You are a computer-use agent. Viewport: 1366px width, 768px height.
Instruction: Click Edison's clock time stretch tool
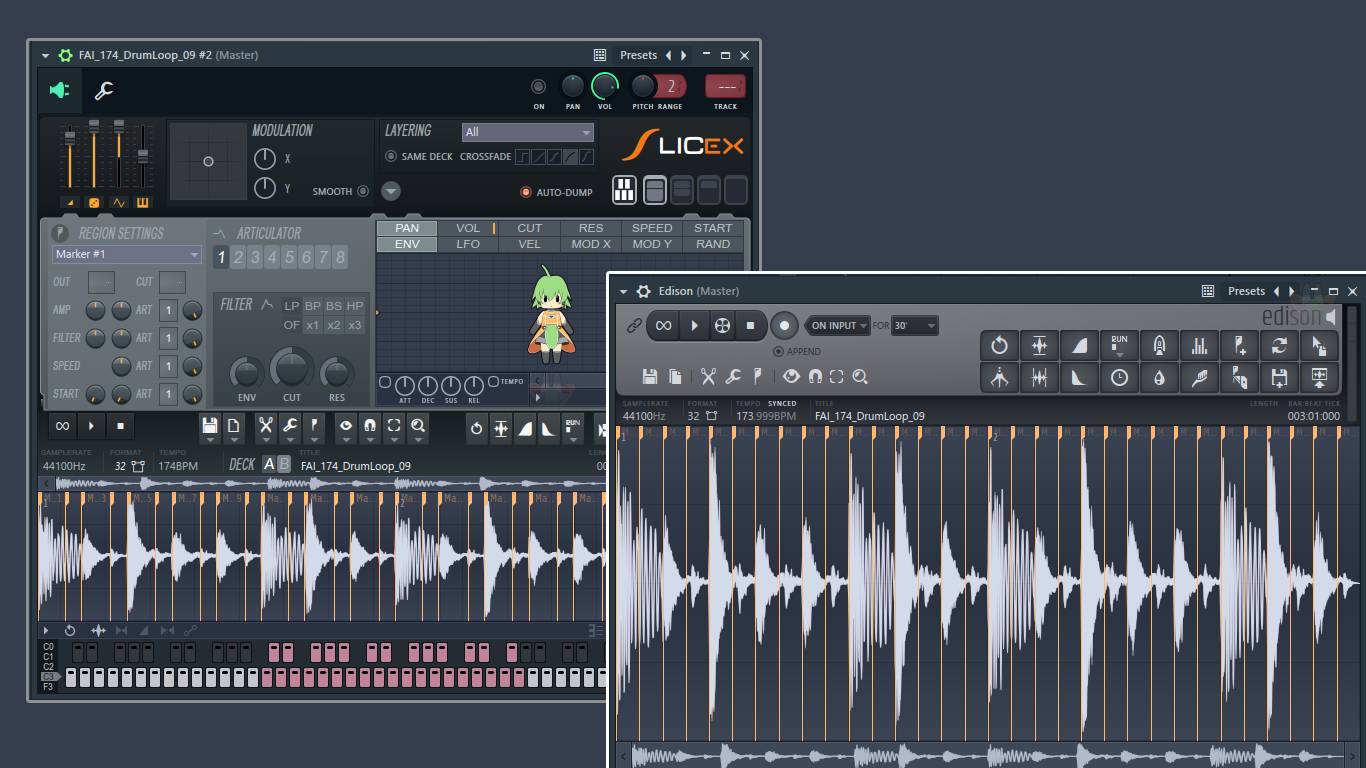click(1119, 378)
